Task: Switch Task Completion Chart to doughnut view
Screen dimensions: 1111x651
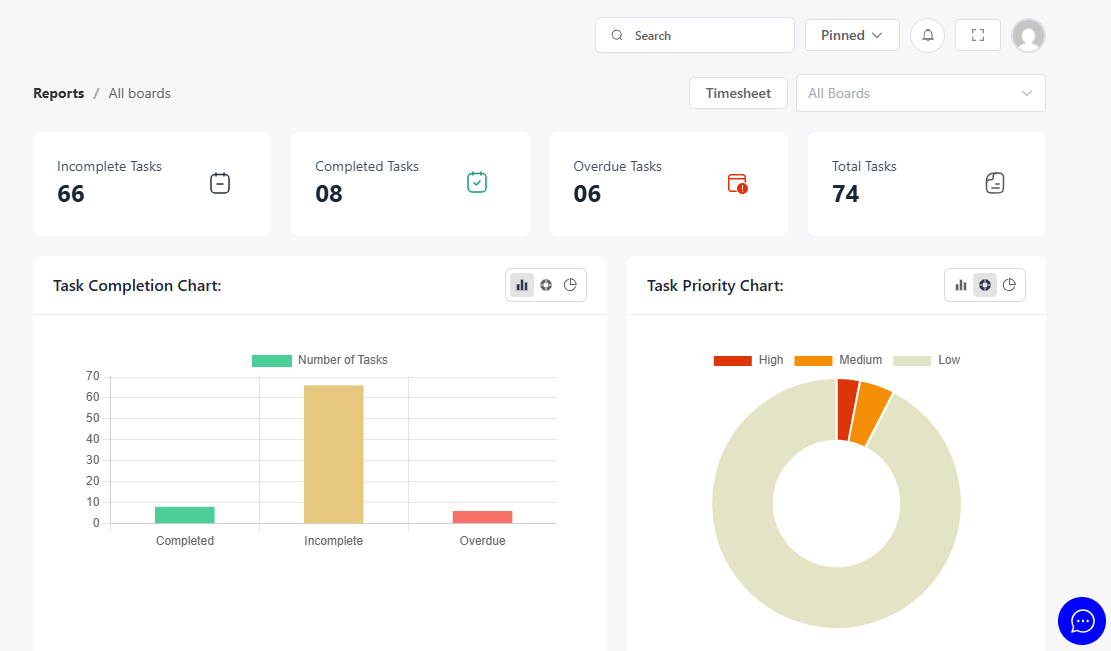Action: coord(546,285)
